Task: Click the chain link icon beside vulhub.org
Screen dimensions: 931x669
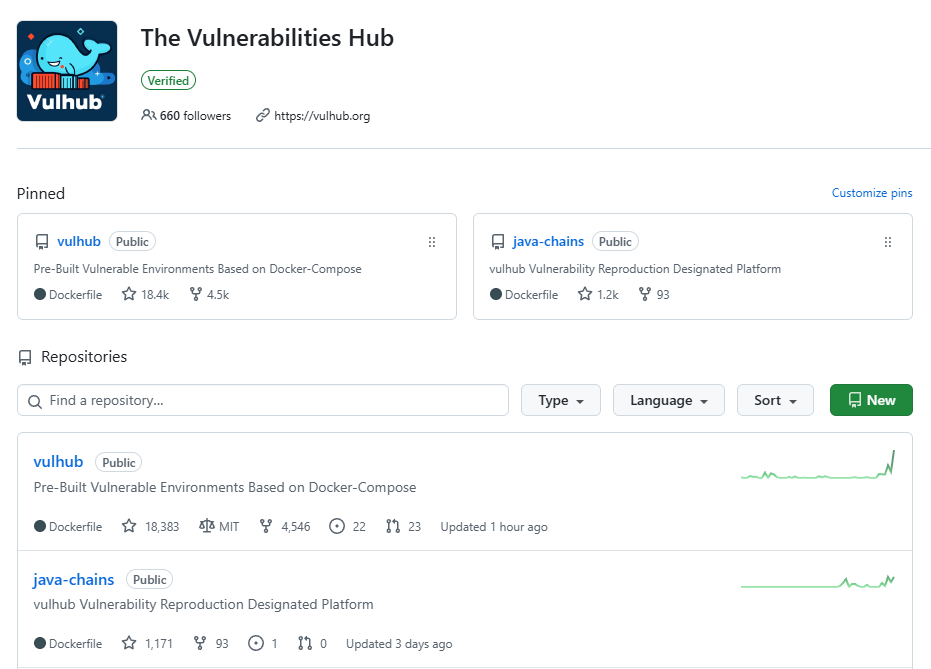Action: pos(262,115)
